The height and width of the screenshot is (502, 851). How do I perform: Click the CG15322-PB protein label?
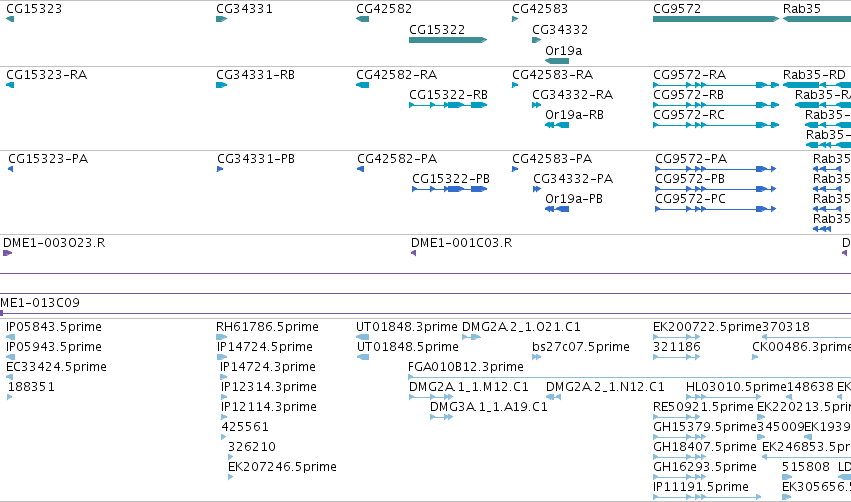tap(450, 179)
